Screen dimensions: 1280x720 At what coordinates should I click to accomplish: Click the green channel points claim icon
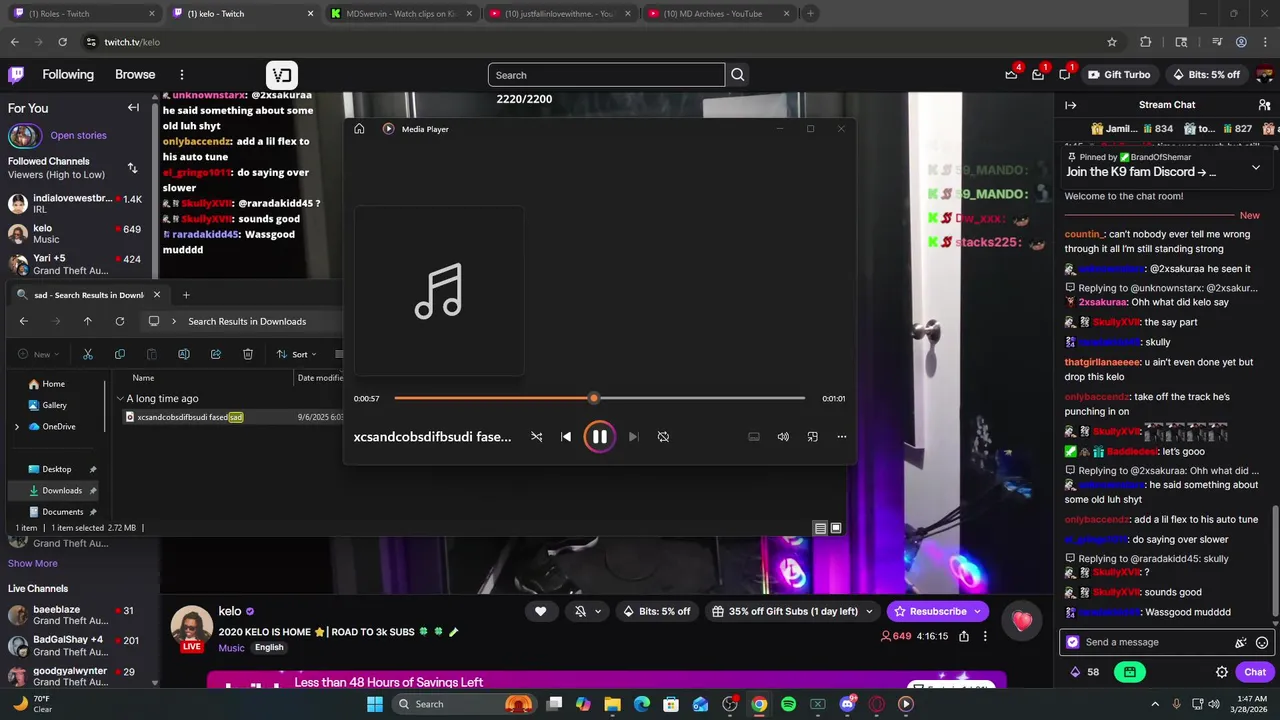click(1130, 672)
